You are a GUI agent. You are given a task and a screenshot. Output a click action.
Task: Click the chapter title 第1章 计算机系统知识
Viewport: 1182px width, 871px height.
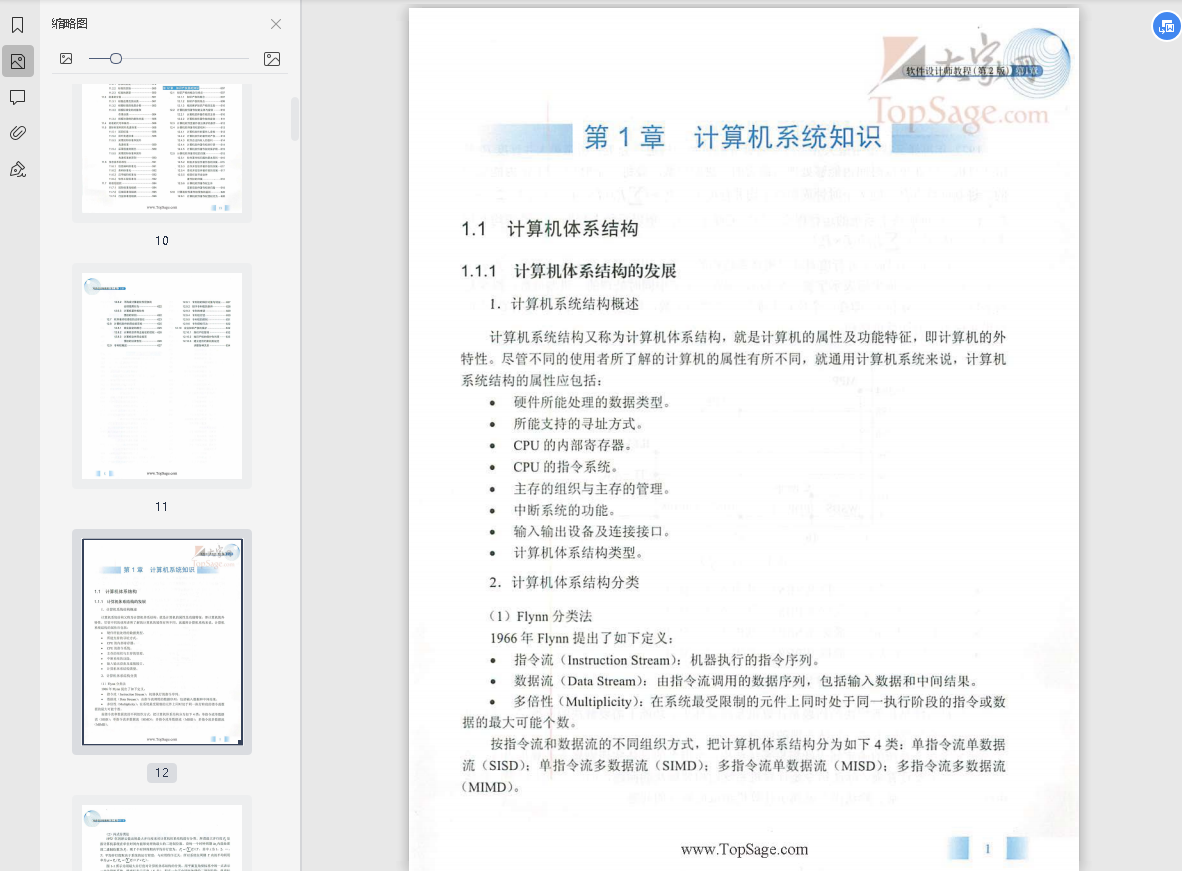[x=732, y=137]
